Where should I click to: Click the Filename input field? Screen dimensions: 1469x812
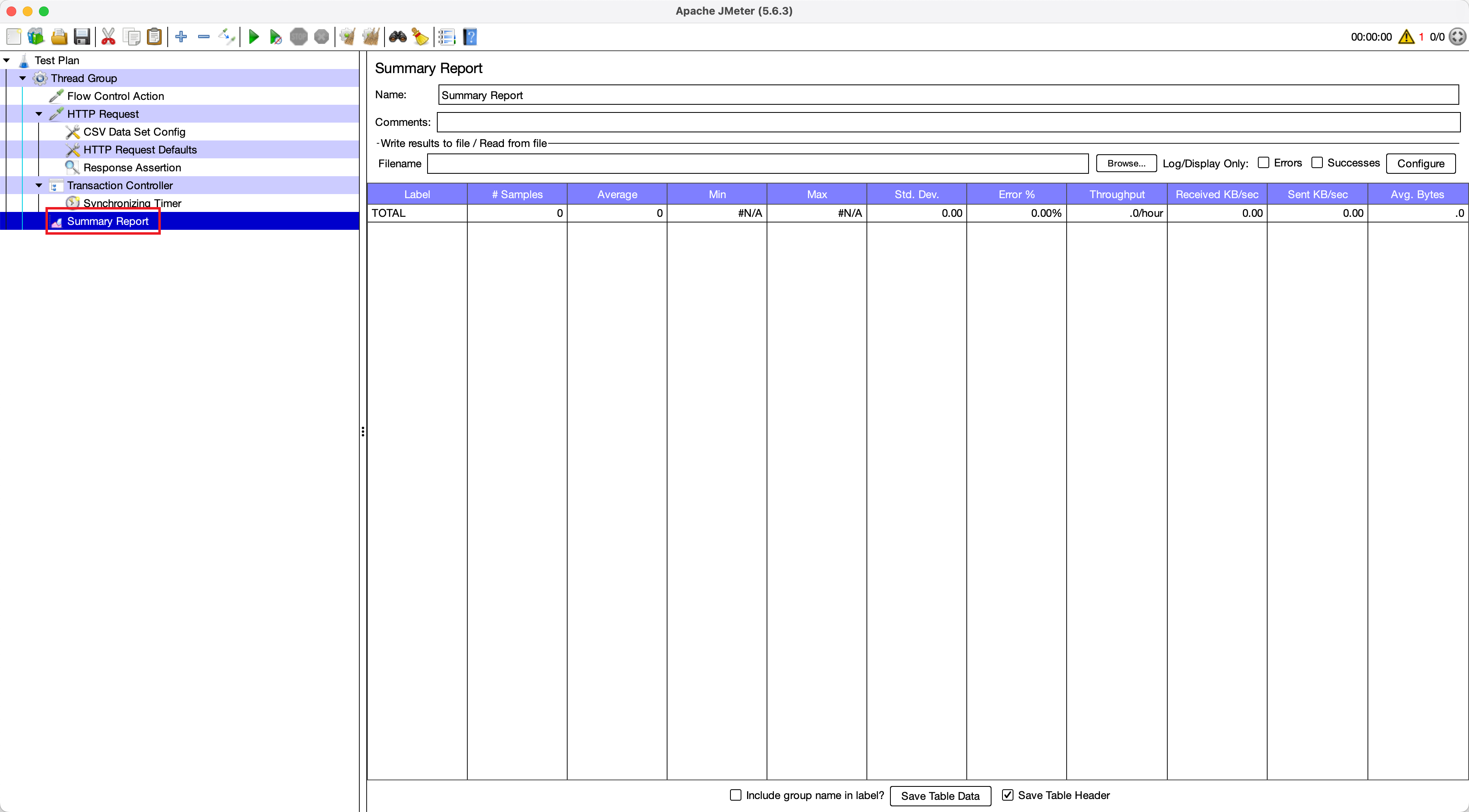[x=758, y=164]
